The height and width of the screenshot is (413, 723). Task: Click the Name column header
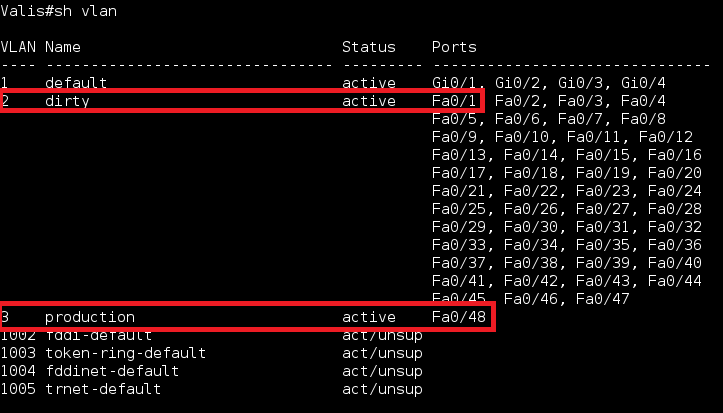point(63,47)
